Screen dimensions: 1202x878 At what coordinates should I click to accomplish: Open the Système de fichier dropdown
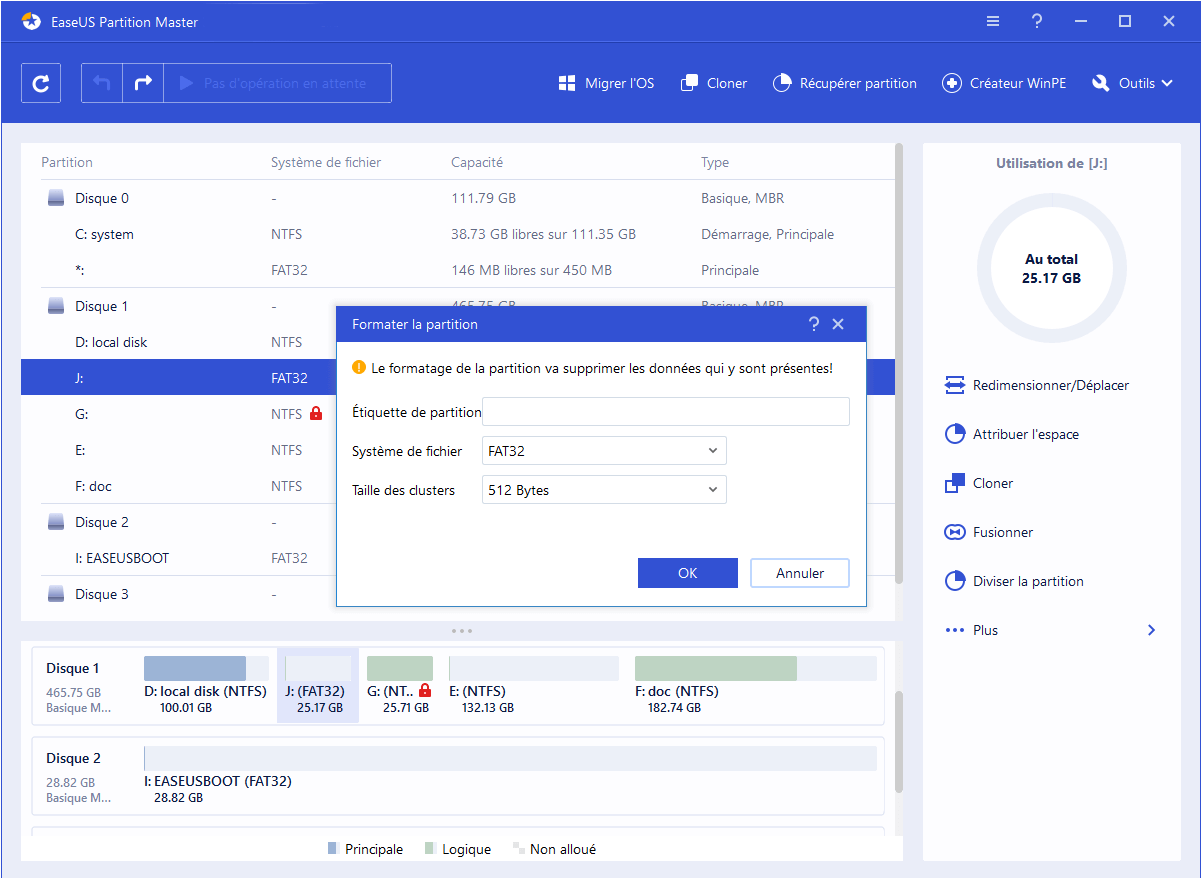click(603, 450)
